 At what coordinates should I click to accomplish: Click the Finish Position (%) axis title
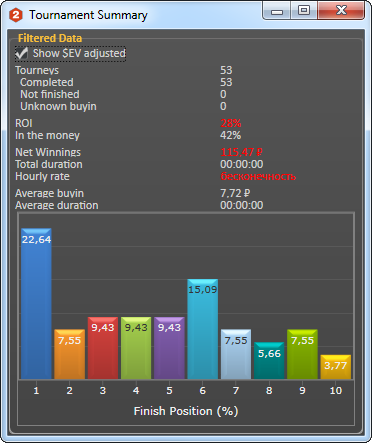(186, 411)
